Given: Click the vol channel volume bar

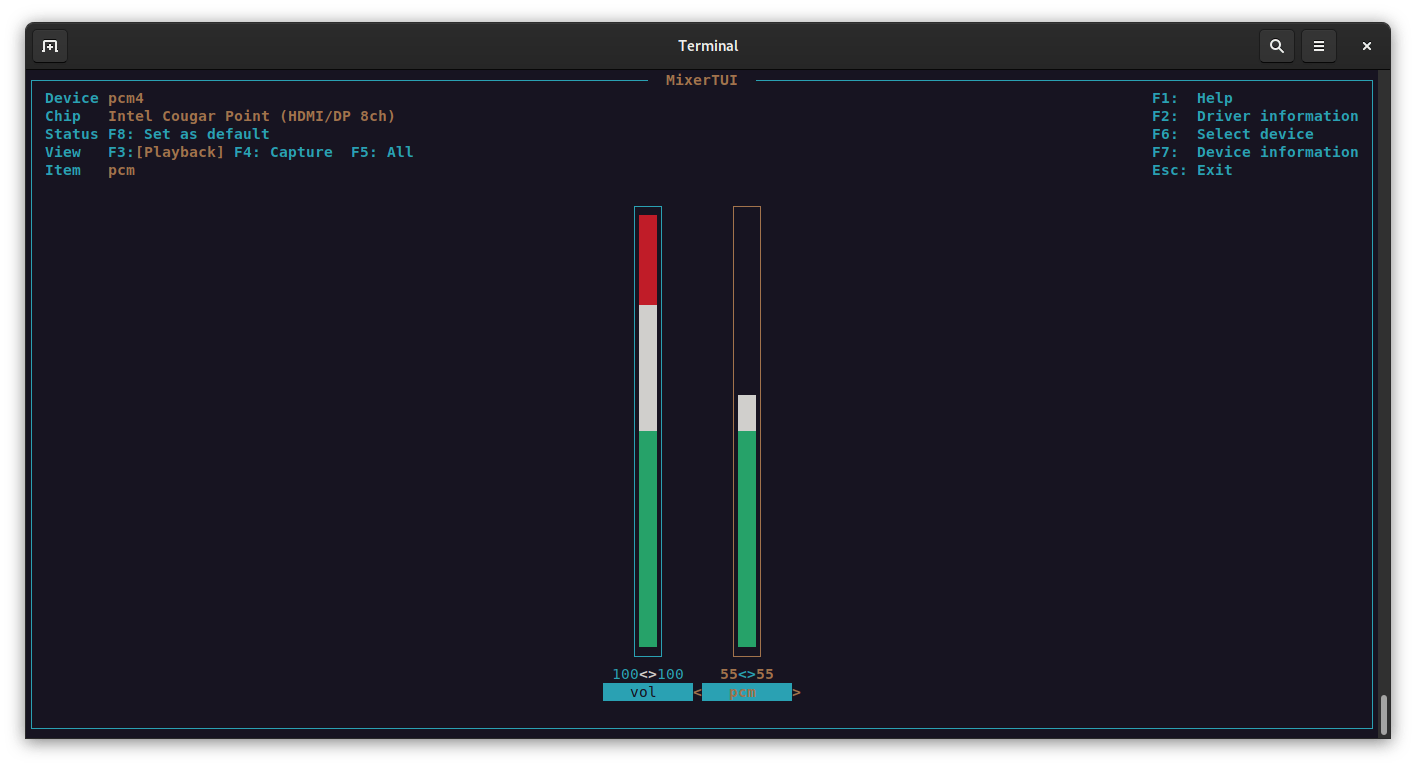Looking at the screenshot, I should [x=647, y=430].
